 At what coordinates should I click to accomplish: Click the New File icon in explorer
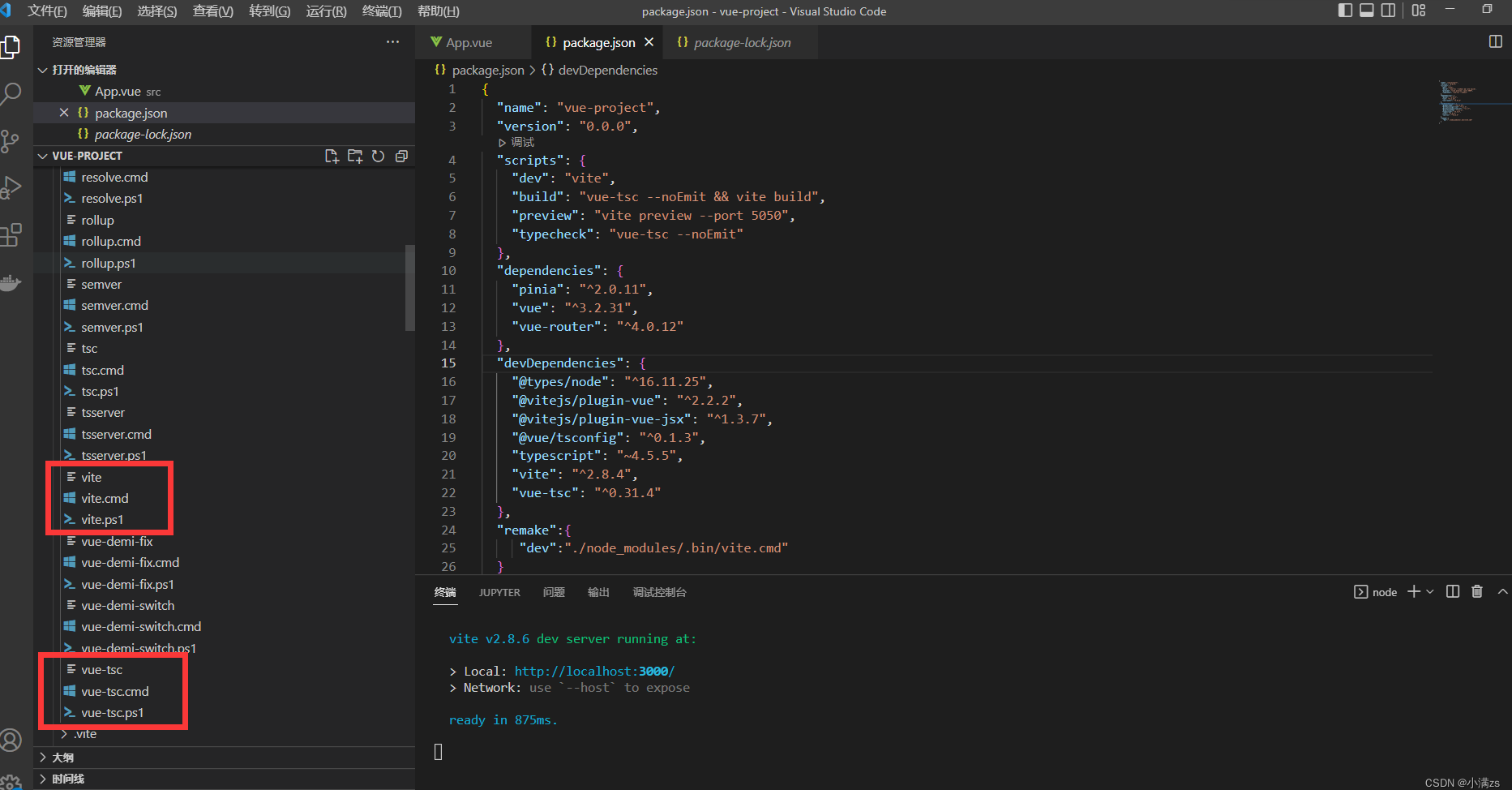pos(332,156)
